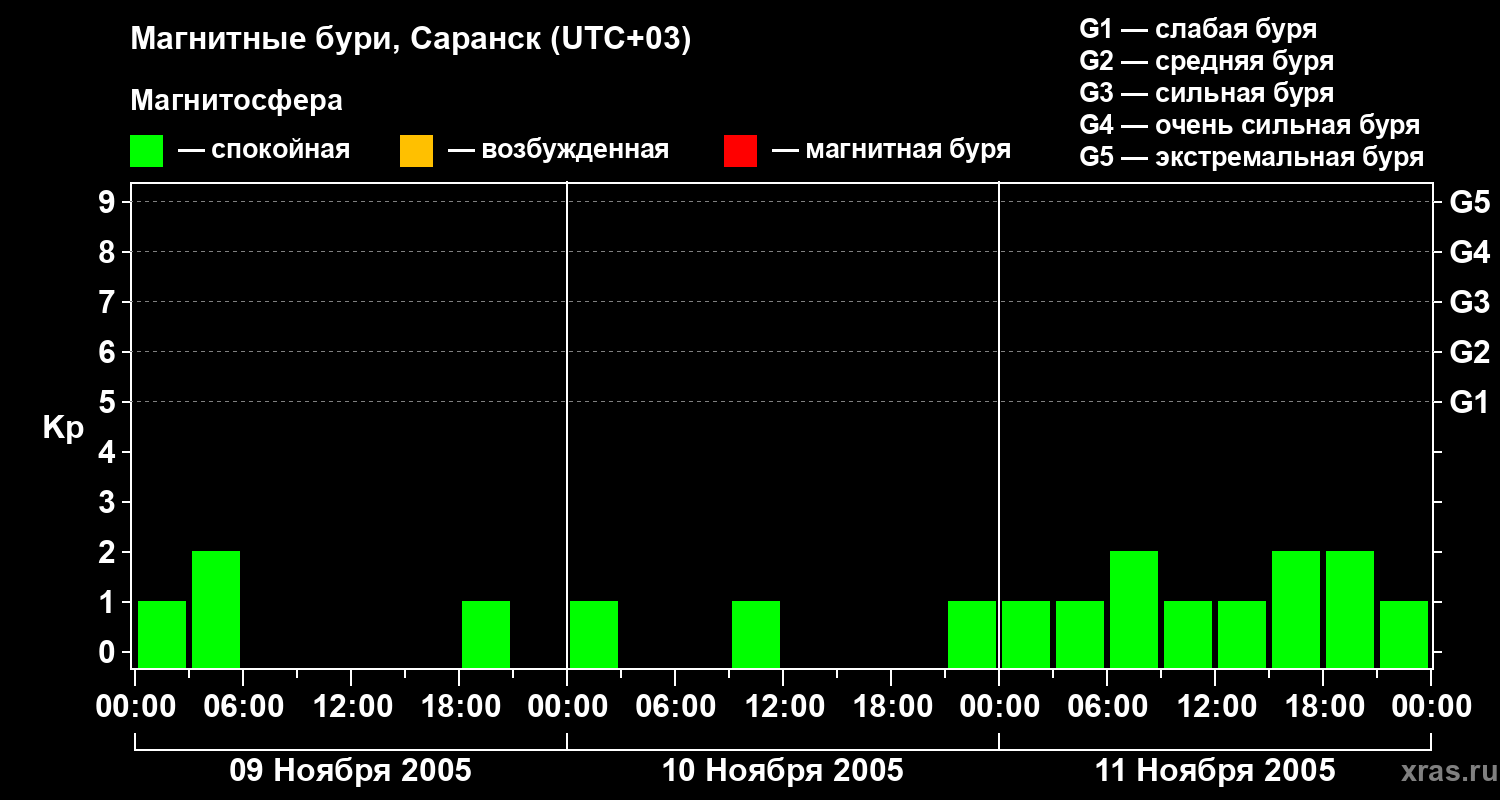Screen dimensions: 1500x800
Task: Click the '— магнитная буря' legend label
Action: click(x=891, y=150)
